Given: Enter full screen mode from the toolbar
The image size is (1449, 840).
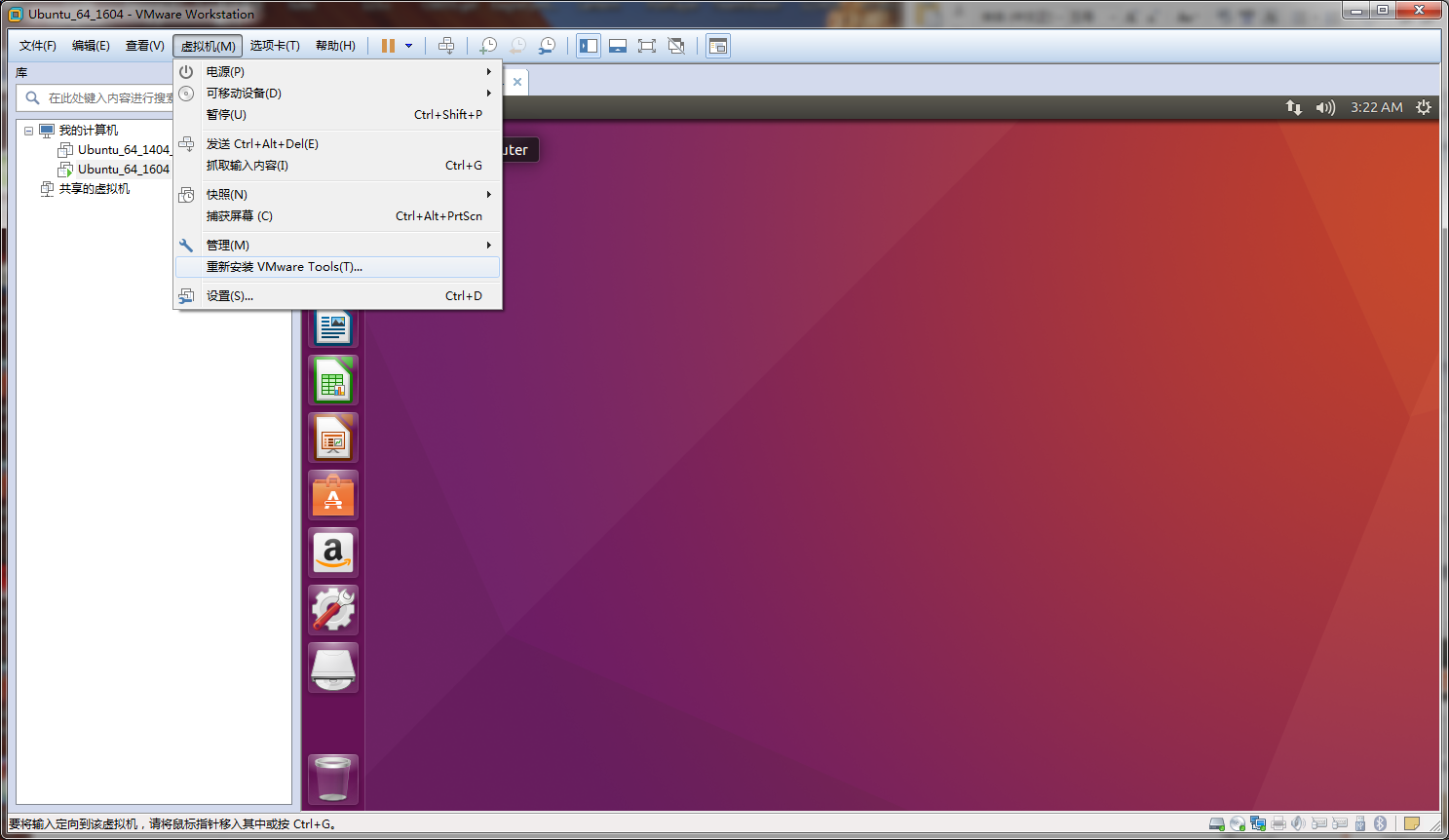Looking at the screenshot, I should coord(647,45).
